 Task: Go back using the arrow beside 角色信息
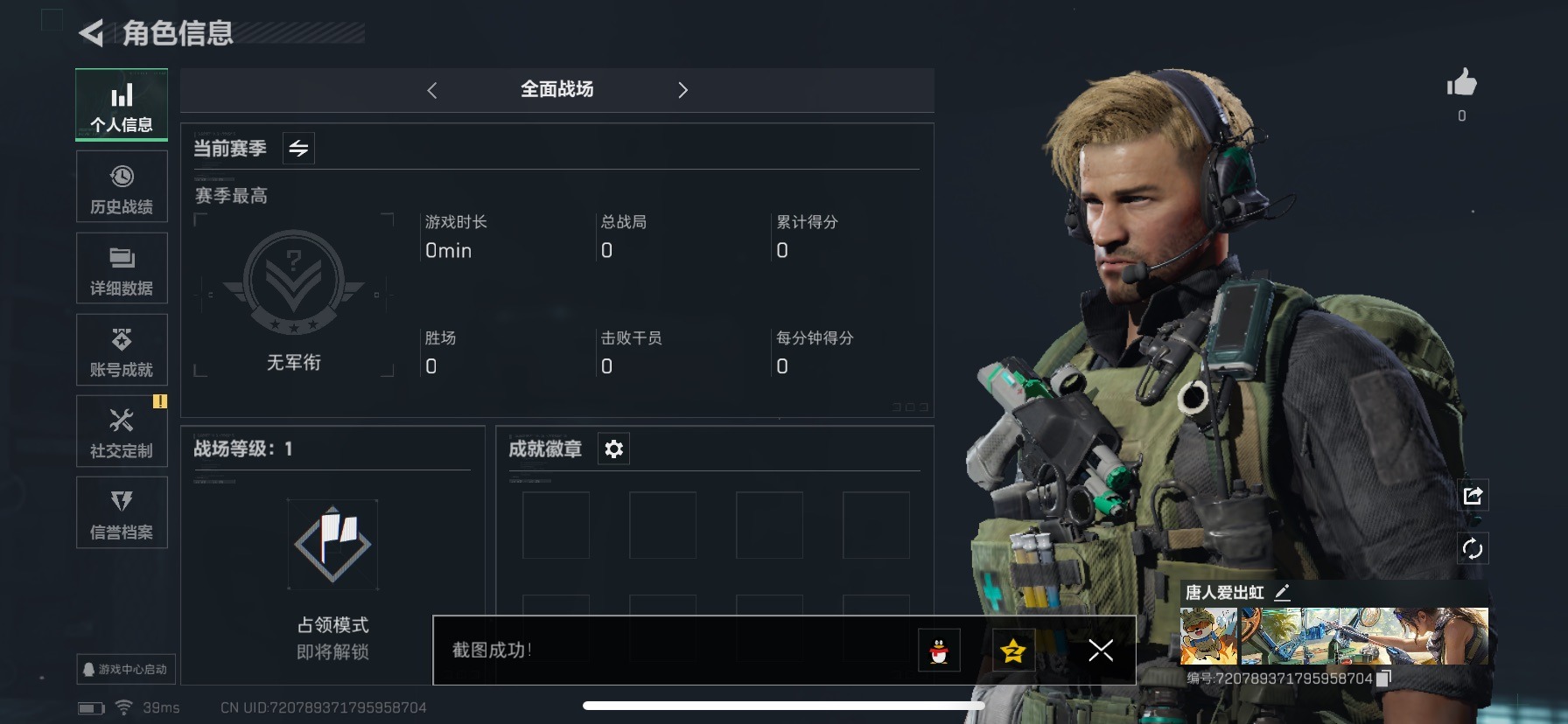click(91, 33)
